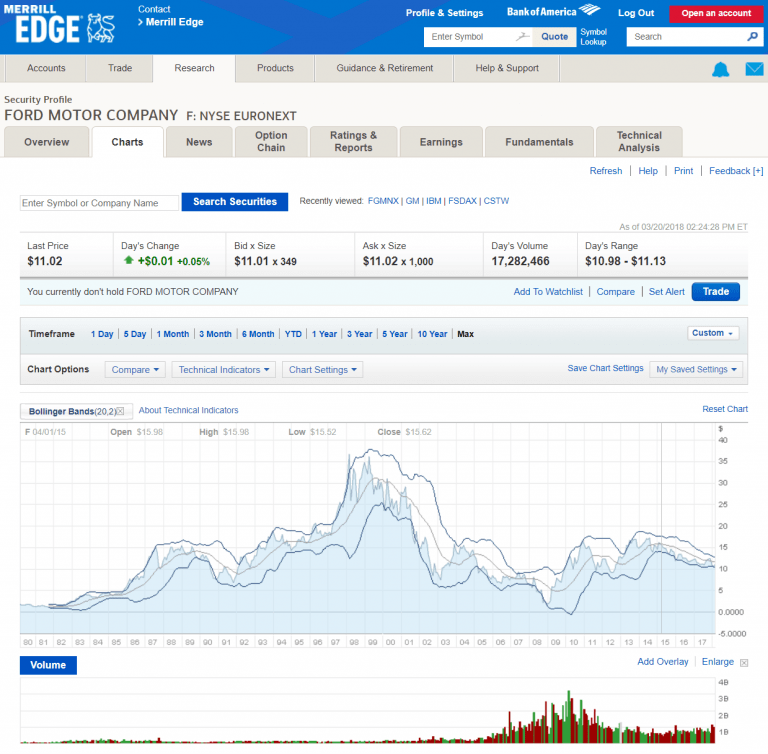
Task: Switch to the Earnings tab
Action: coord(441,142)
